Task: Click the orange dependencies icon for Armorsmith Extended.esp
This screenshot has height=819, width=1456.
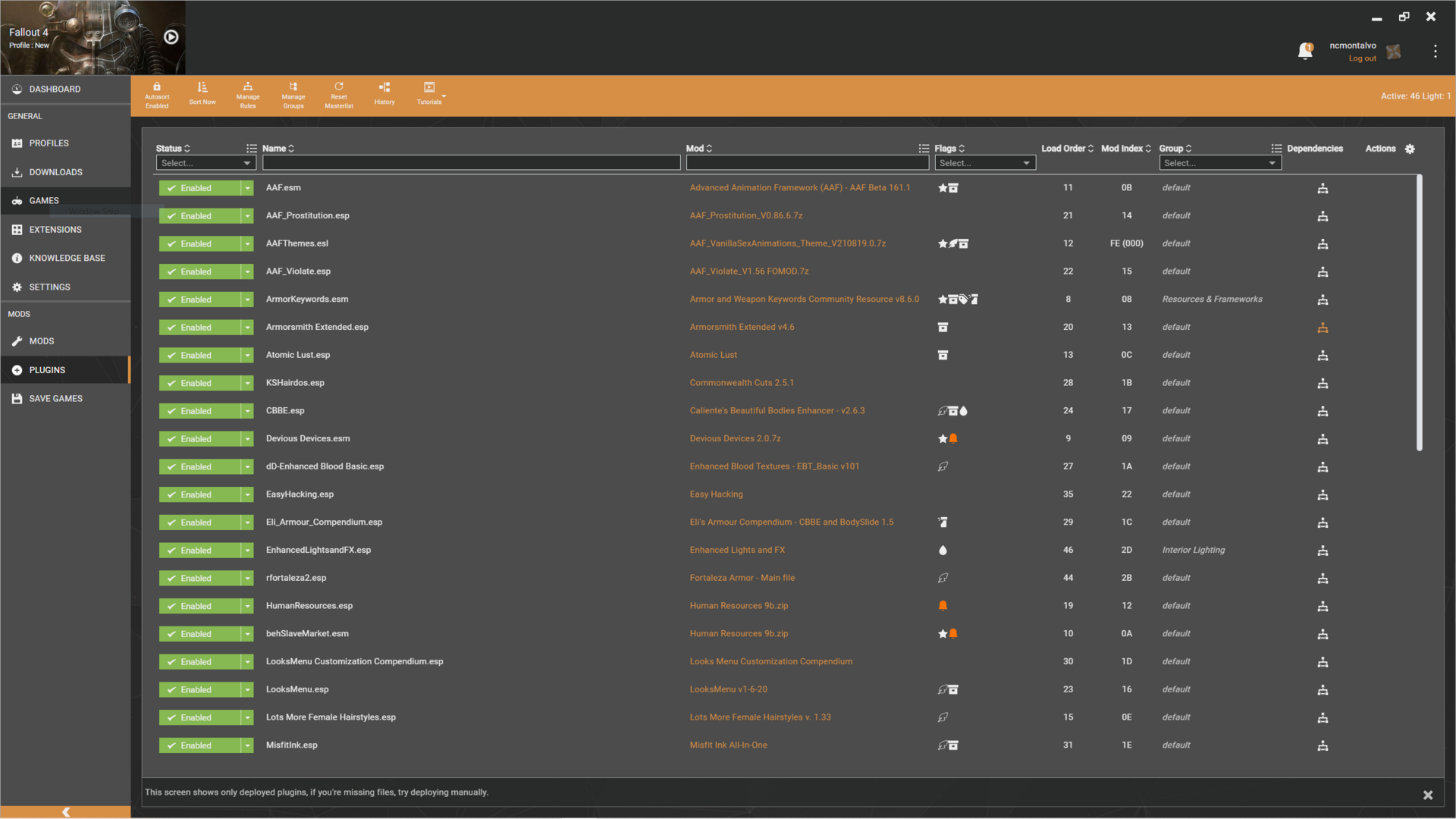Action: point(1323,328)
